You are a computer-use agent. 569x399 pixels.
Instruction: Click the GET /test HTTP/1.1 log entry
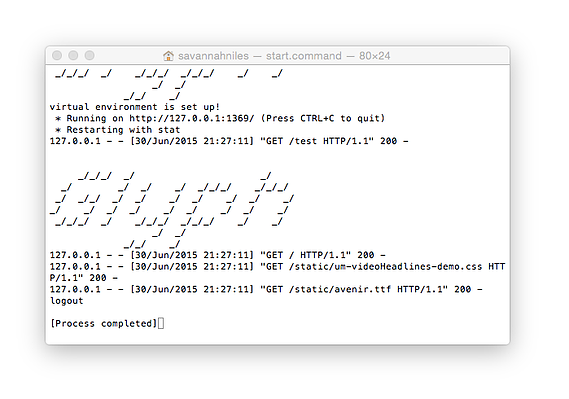click(229, 141)
